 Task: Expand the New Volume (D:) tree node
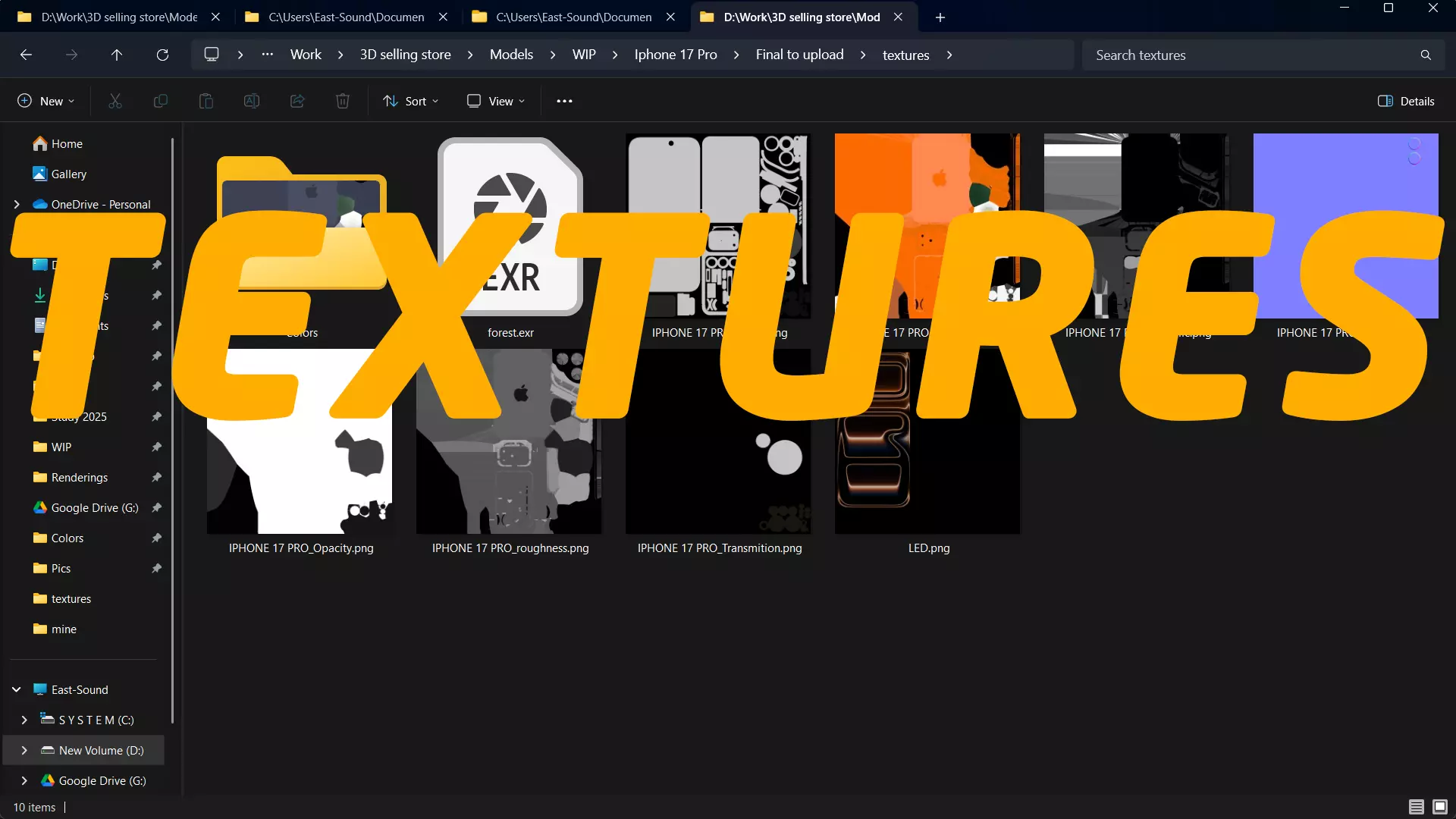(x=24, y=750)
